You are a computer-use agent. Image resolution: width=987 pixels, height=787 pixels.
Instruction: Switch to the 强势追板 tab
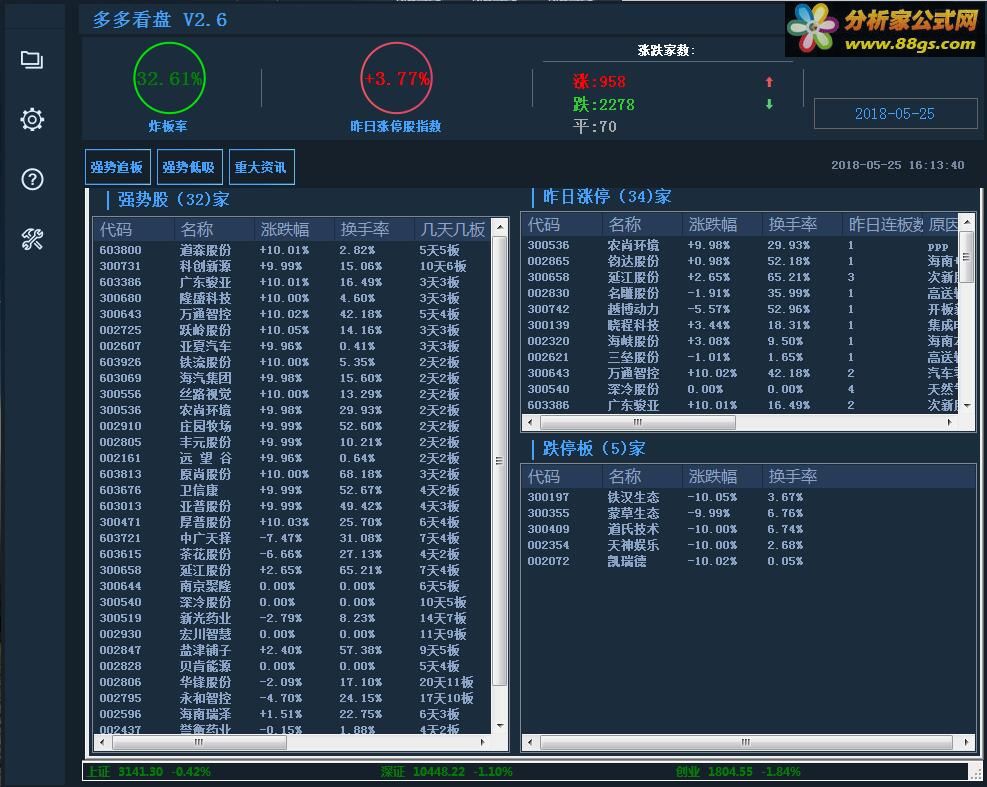pos(118,167)
